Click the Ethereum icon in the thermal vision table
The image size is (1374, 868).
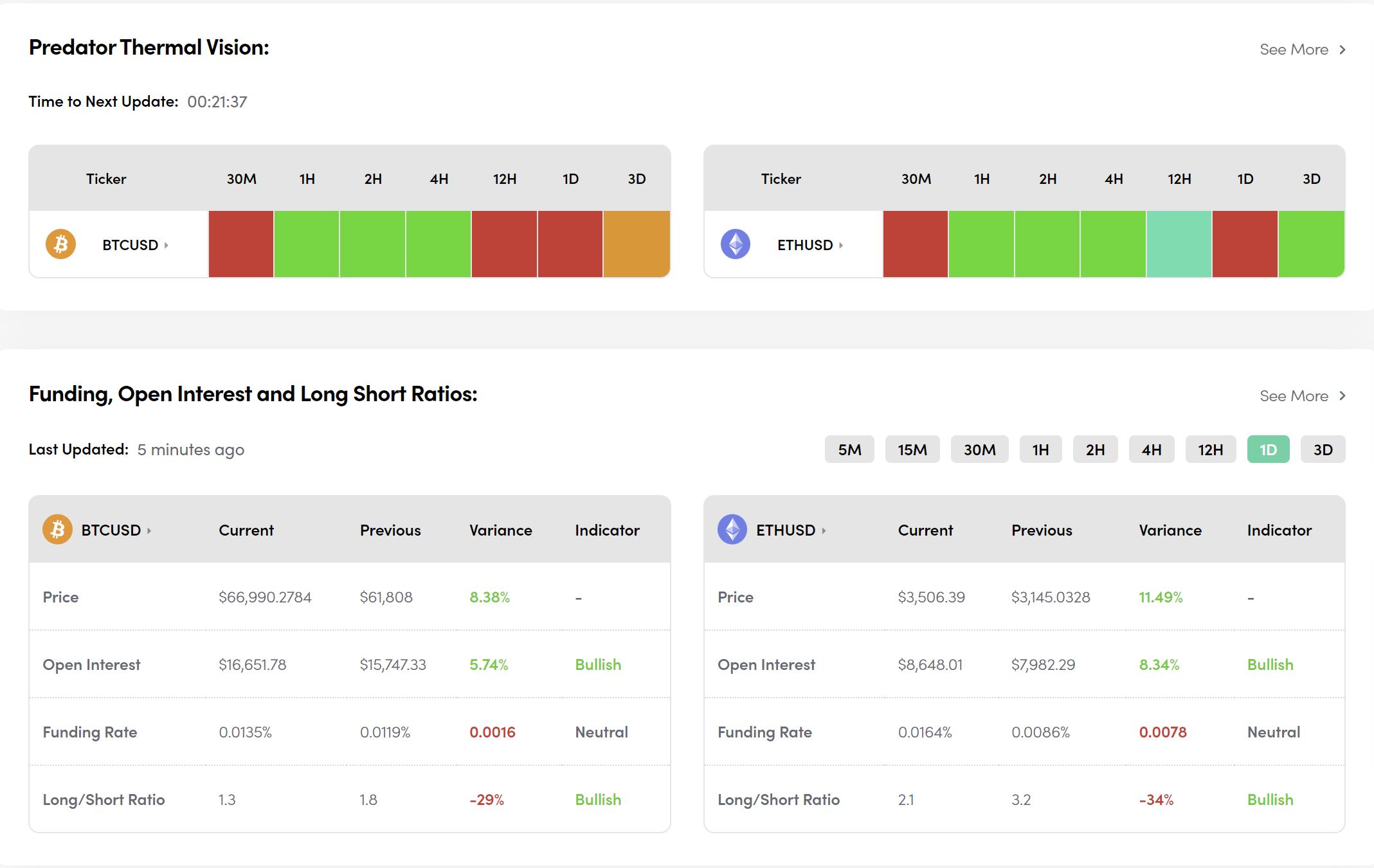click(x=736, y=245)
